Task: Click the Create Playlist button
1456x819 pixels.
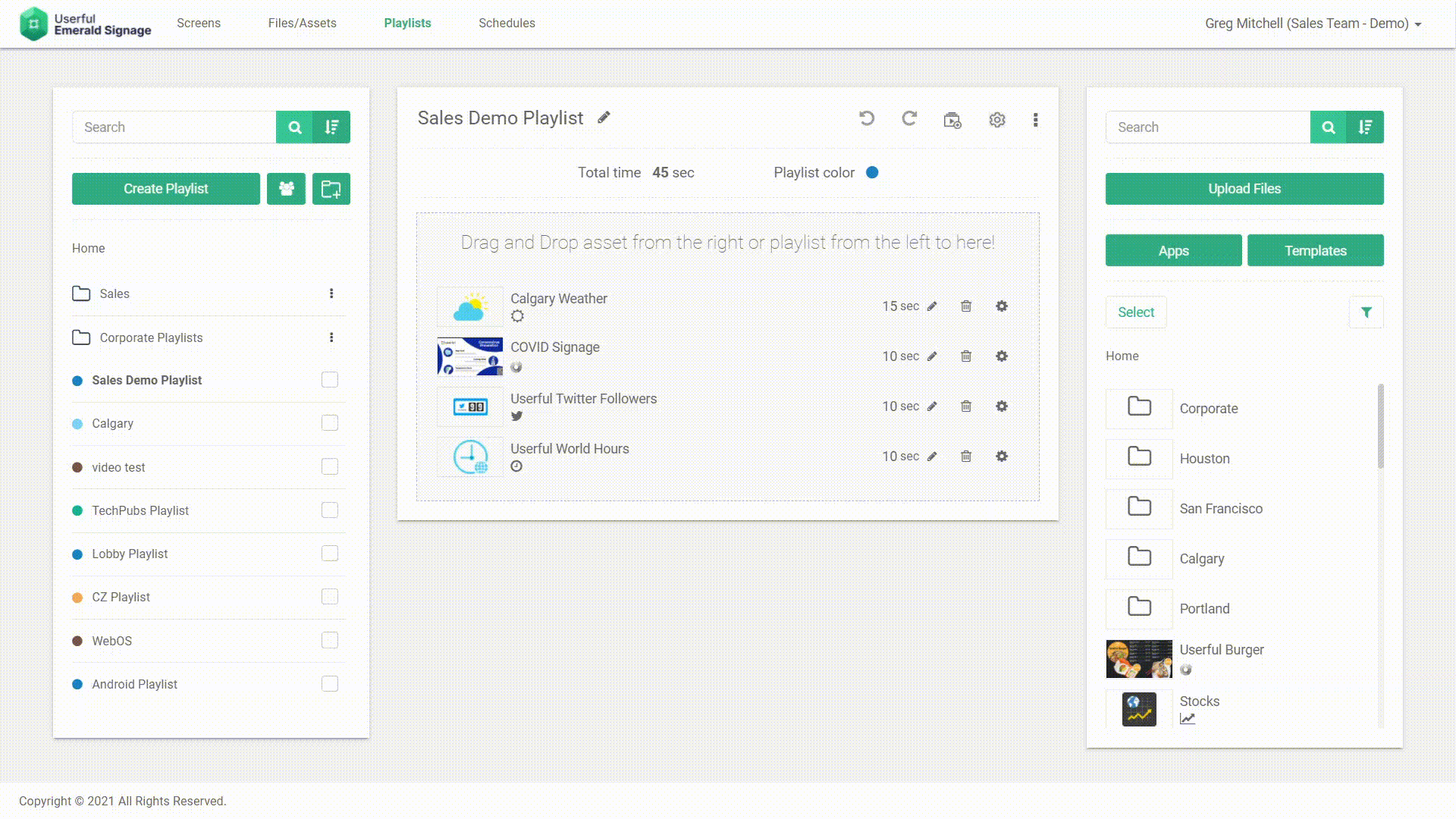Action: [166, 189]
